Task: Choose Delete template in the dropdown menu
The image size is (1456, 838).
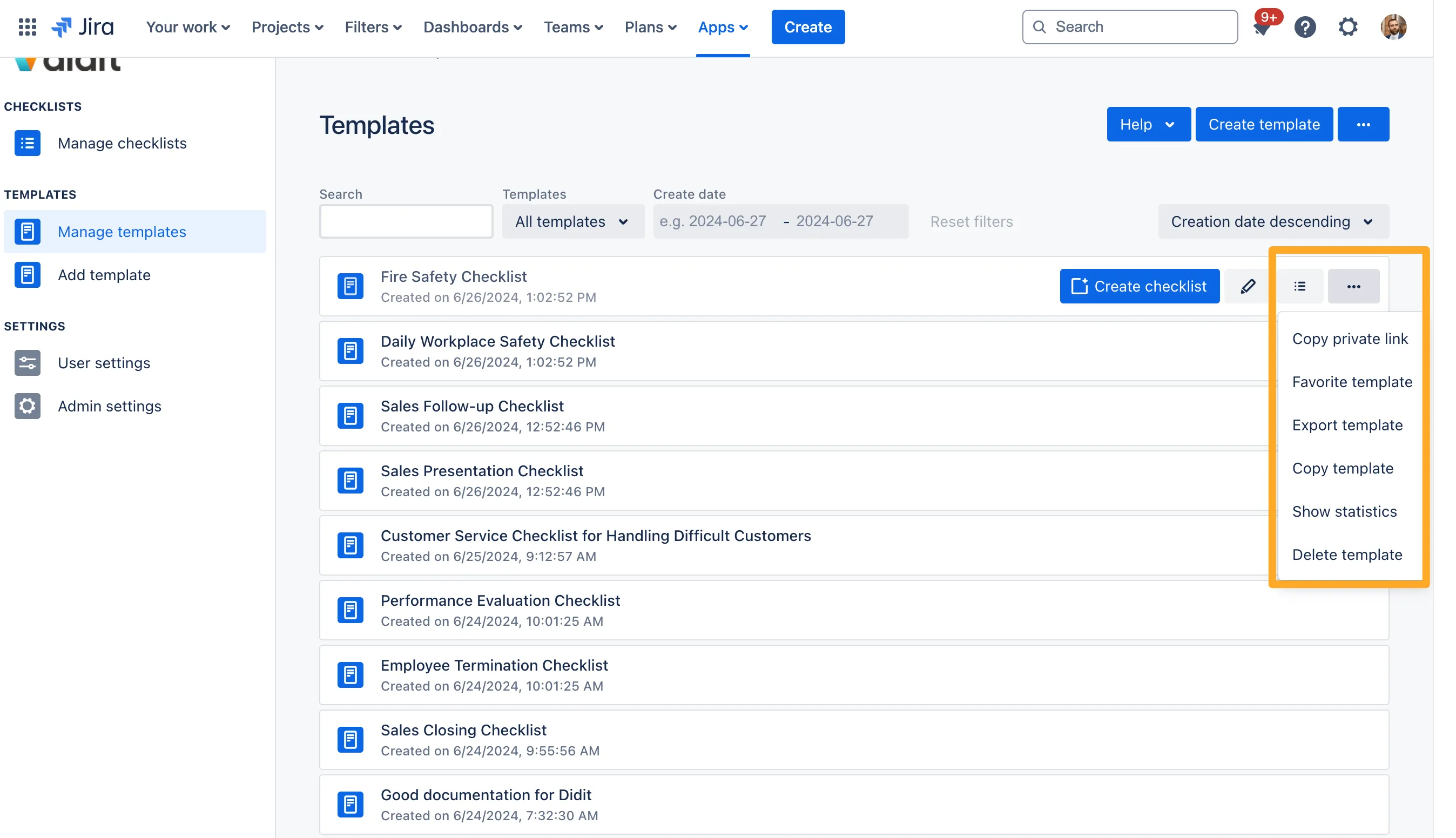Action: click(1347, 555)
